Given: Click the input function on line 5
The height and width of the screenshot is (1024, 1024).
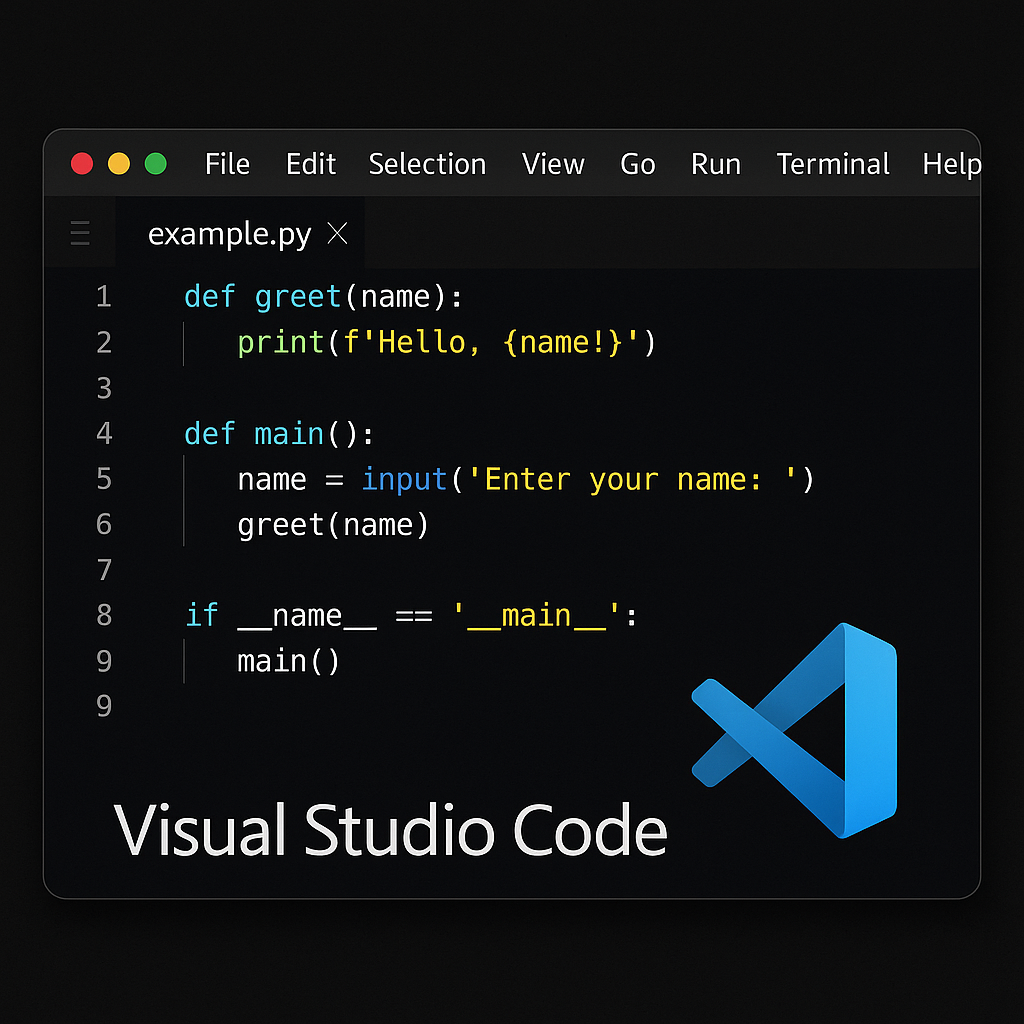Looking at the screenshot, I should tap(404, 480).
